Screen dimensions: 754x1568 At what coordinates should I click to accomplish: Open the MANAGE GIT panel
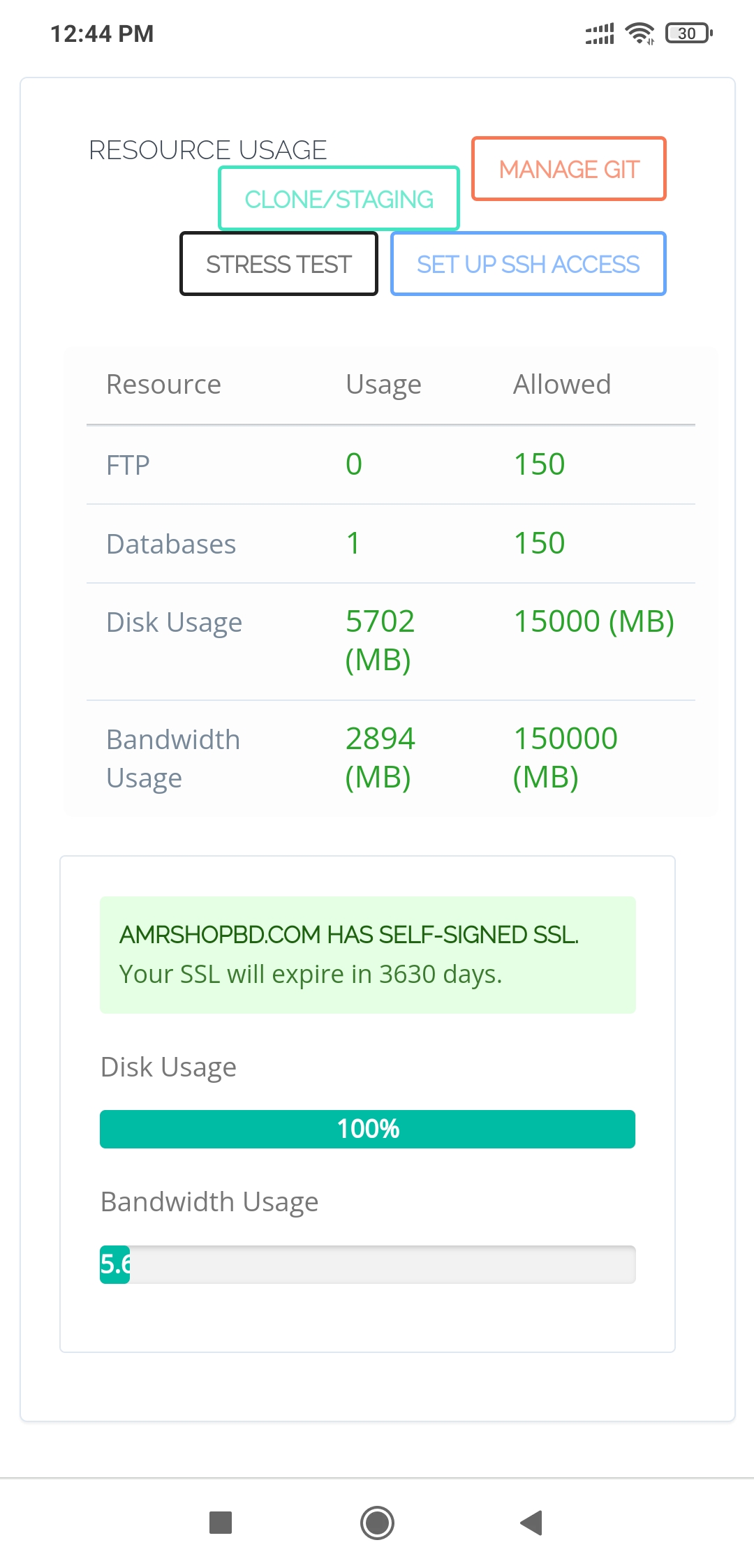[568, 168]
